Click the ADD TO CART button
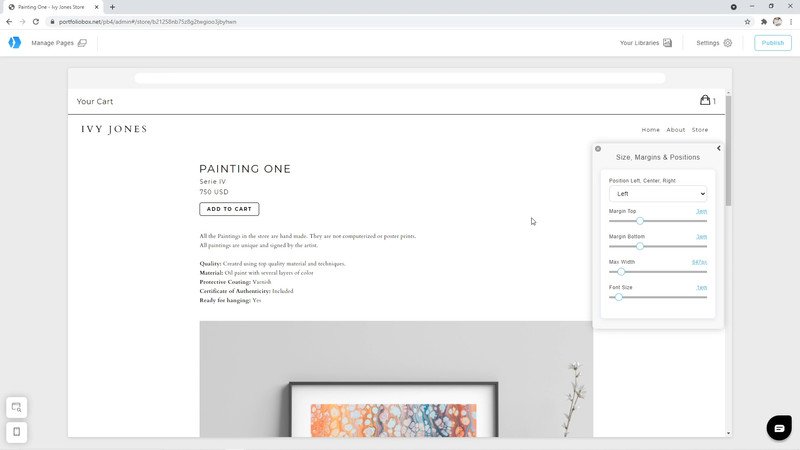The width and height of the screenshot is (800, 450). click(x=229, y=209)
